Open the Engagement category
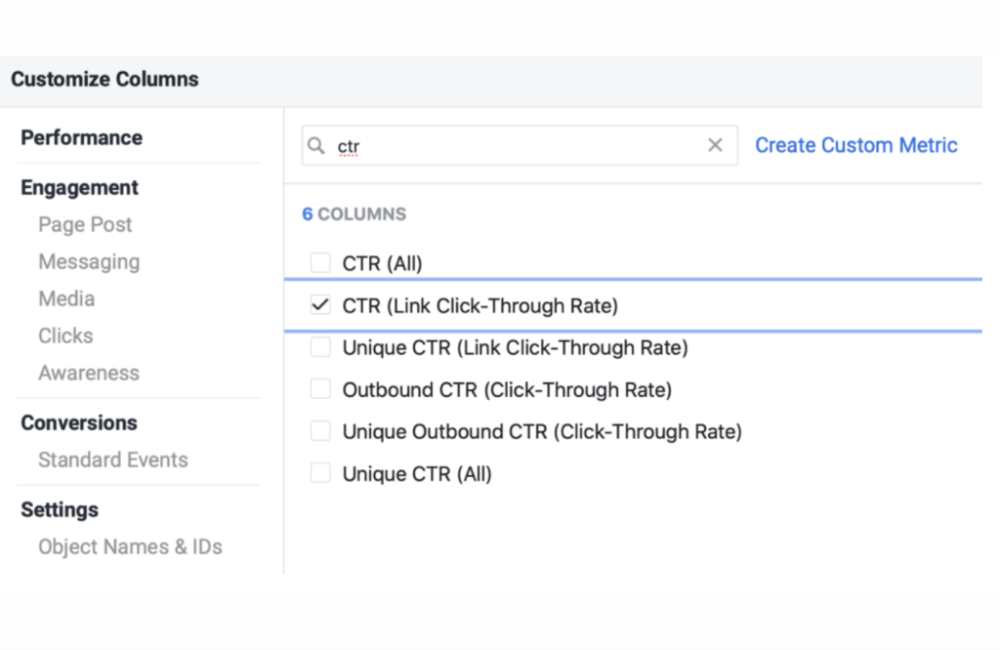Viewport: 1000px width, 650px height. tap(80, 188)
